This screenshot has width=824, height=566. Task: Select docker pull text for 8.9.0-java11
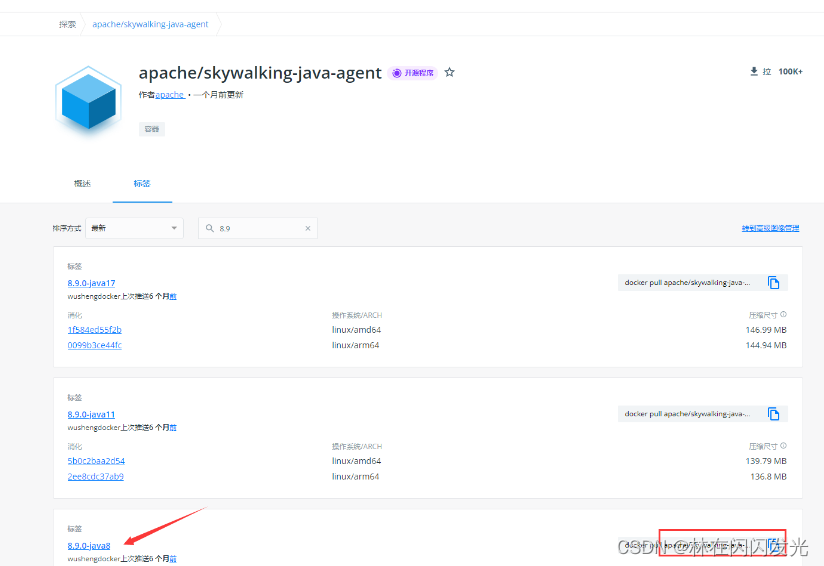pos(687,414)
